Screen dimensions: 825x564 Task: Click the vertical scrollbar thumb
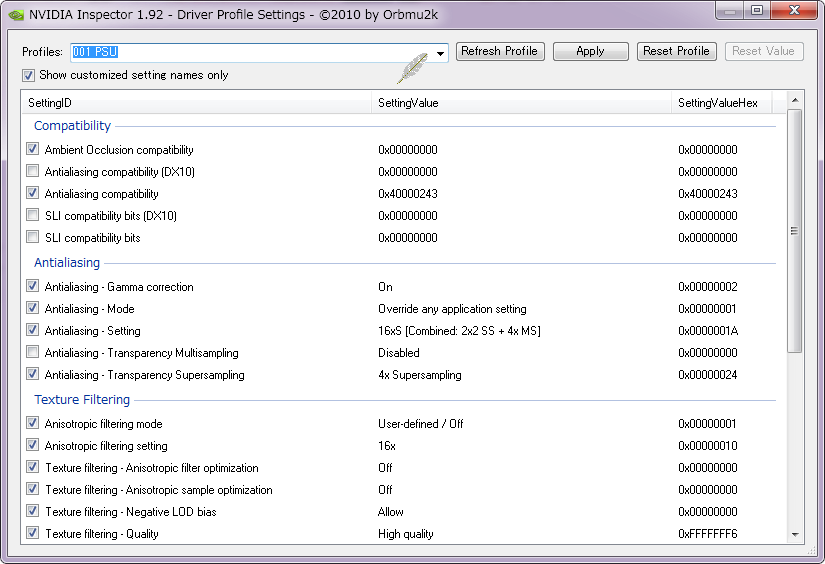coord(795,231)
